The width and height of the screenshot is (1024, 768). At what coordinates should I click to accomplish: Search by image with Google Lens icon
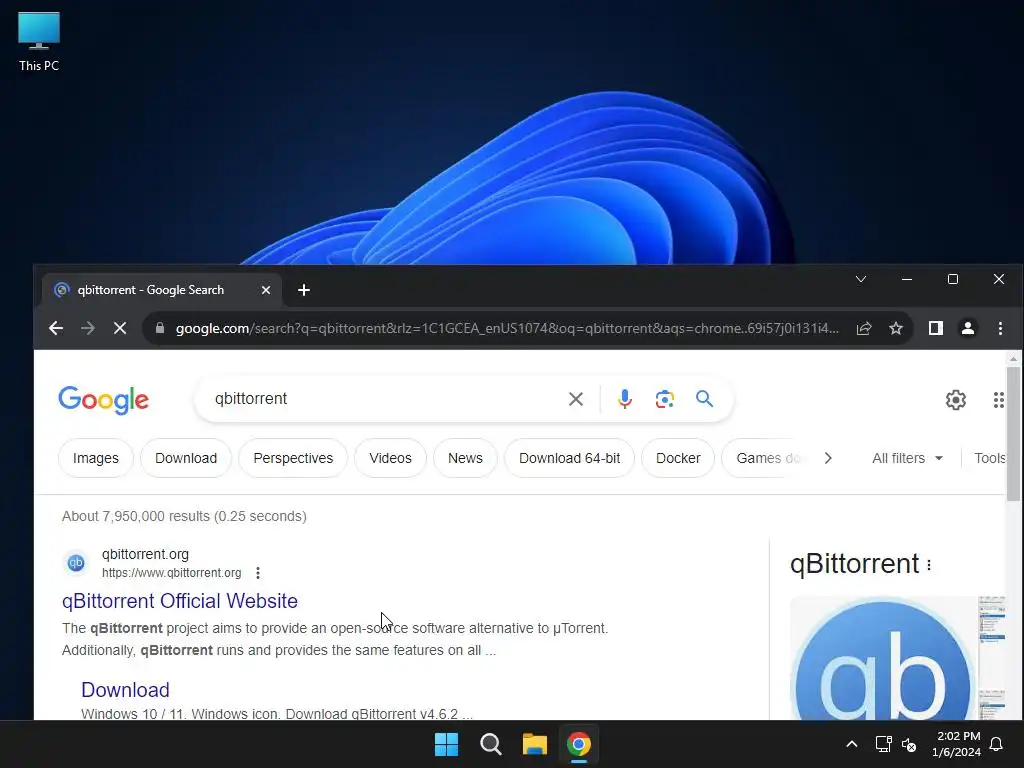[665, 399]
